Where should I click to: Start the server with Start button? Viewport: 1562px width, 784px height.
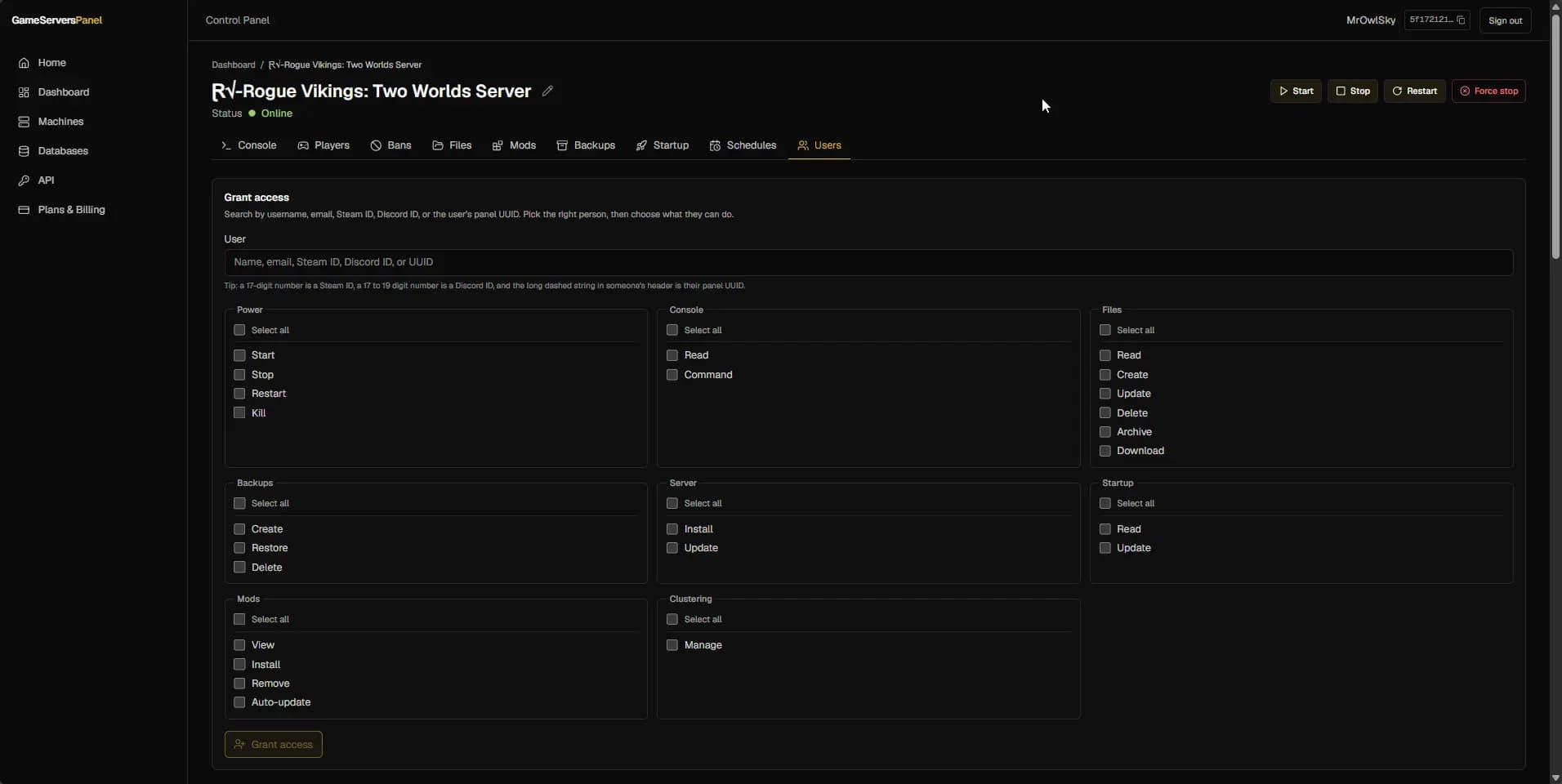[x=1296, y=91]
